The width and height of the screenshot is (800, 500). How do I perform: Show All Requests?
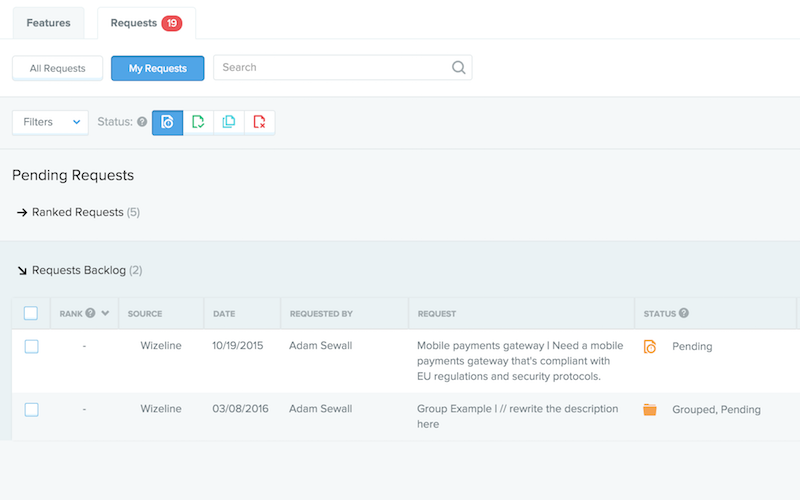click(x=58, y=68)
